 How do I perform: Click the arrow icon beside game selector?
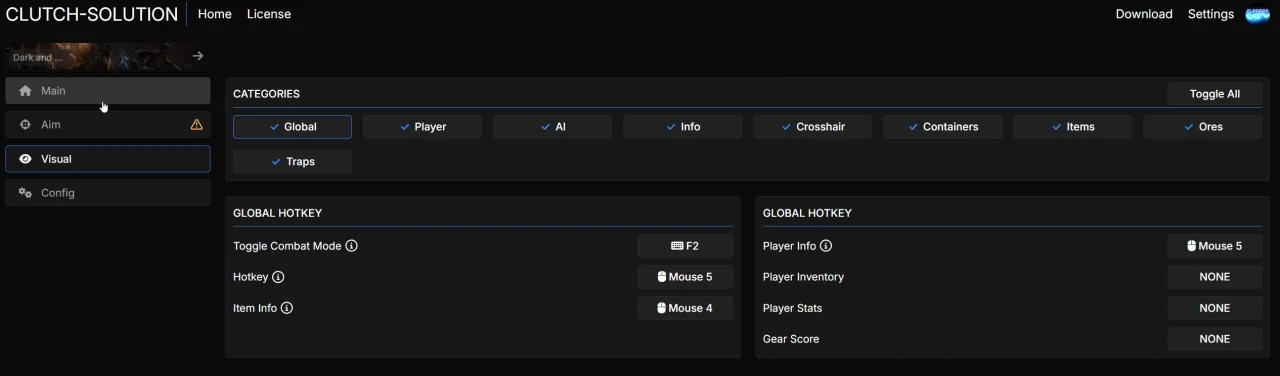coord(198,56)
